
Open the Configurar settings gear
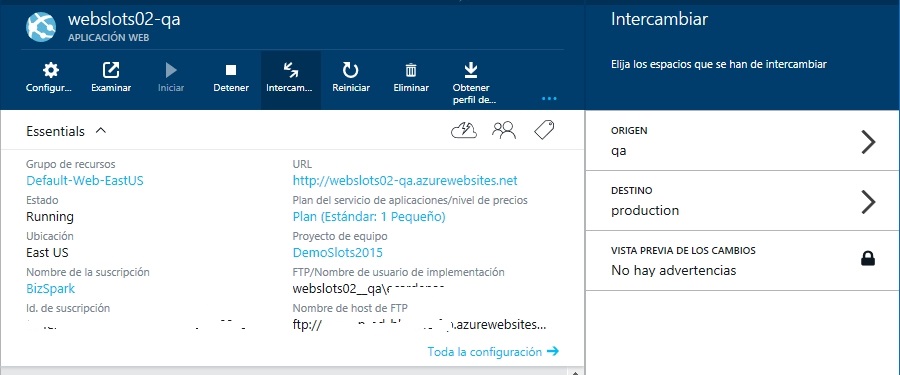point(51,71)
